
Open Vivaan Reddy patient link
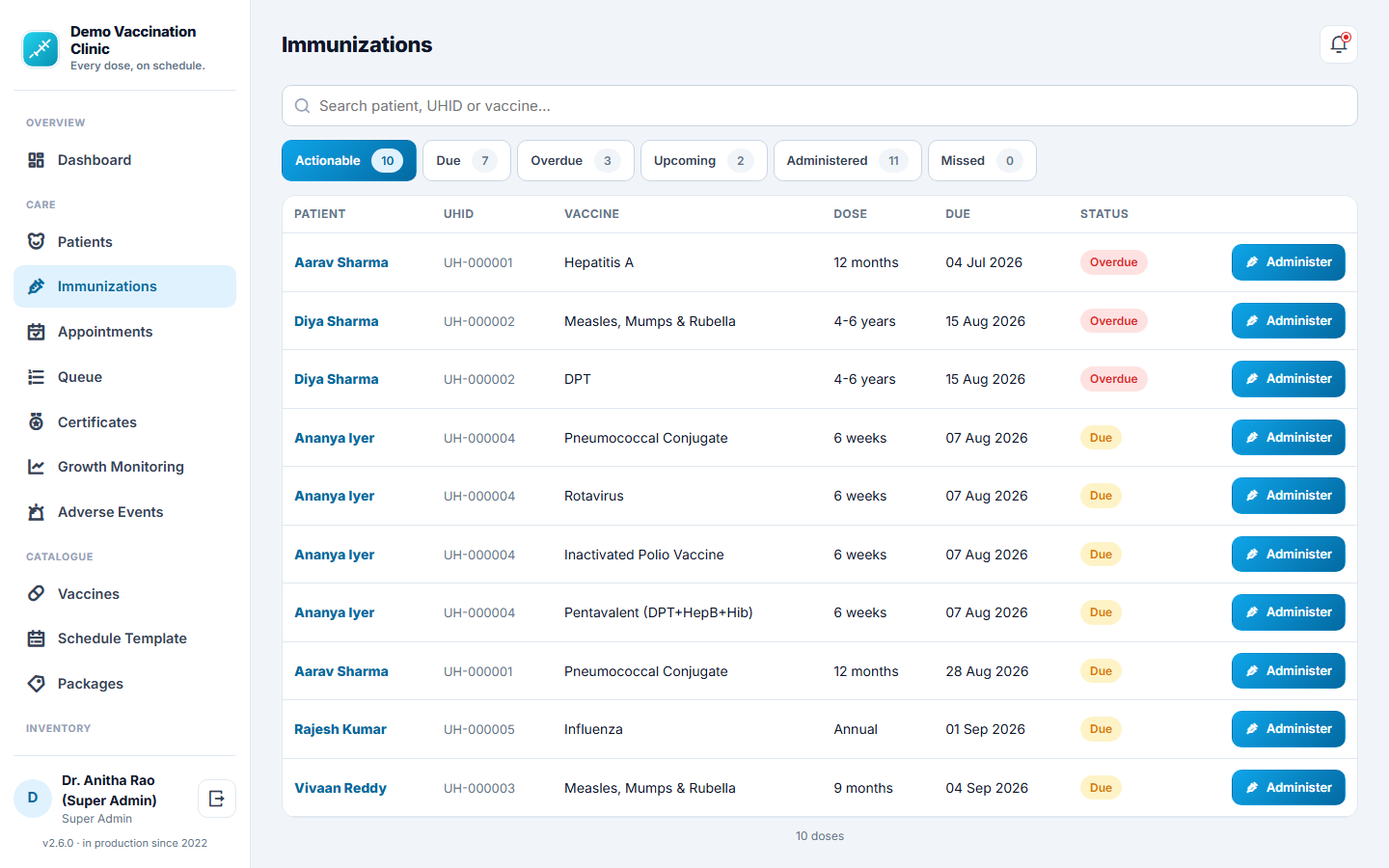coord(340,788)
